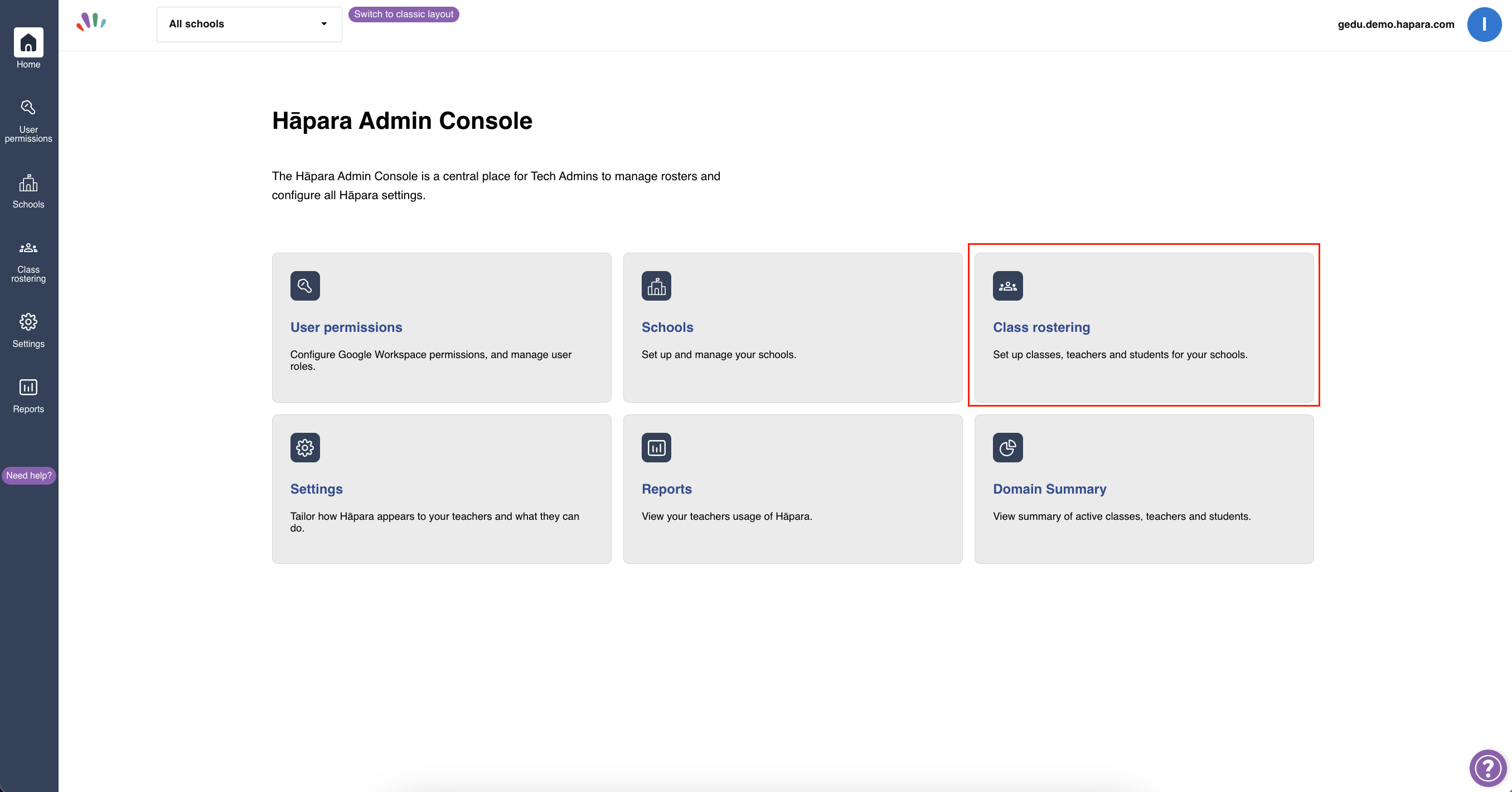Image resolution: width=1512 pixels, height=792 pixels.
Task: Click the building icon on Schools card
Action: click(x=656, y=286)
